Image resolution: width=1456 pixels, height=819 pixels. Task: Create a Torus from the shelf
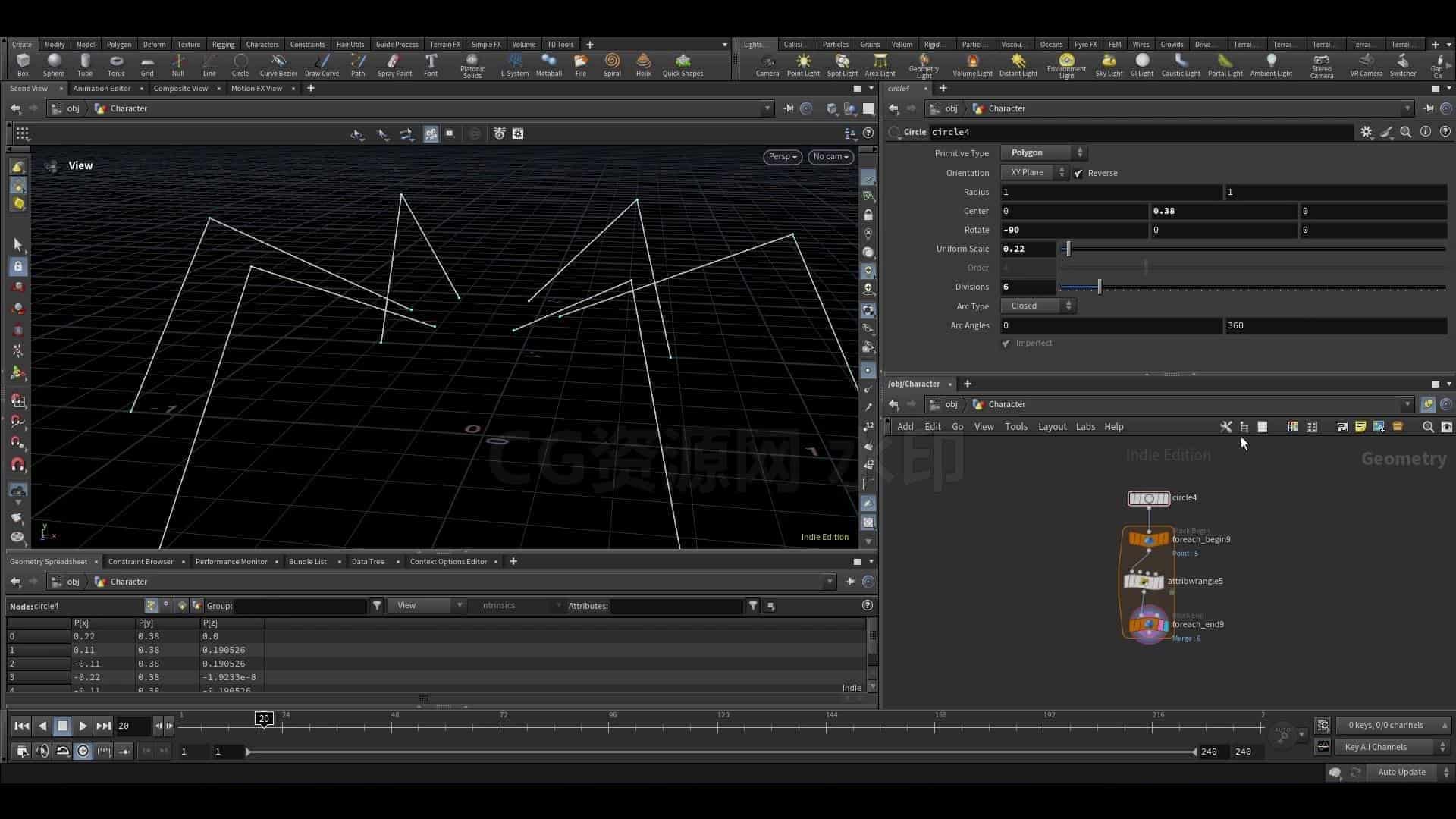(116, 65)
